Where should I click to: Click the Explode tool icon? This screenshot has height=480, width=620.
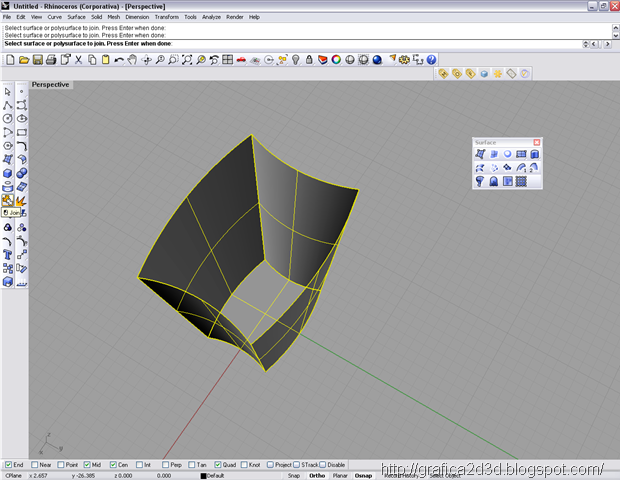22,200
